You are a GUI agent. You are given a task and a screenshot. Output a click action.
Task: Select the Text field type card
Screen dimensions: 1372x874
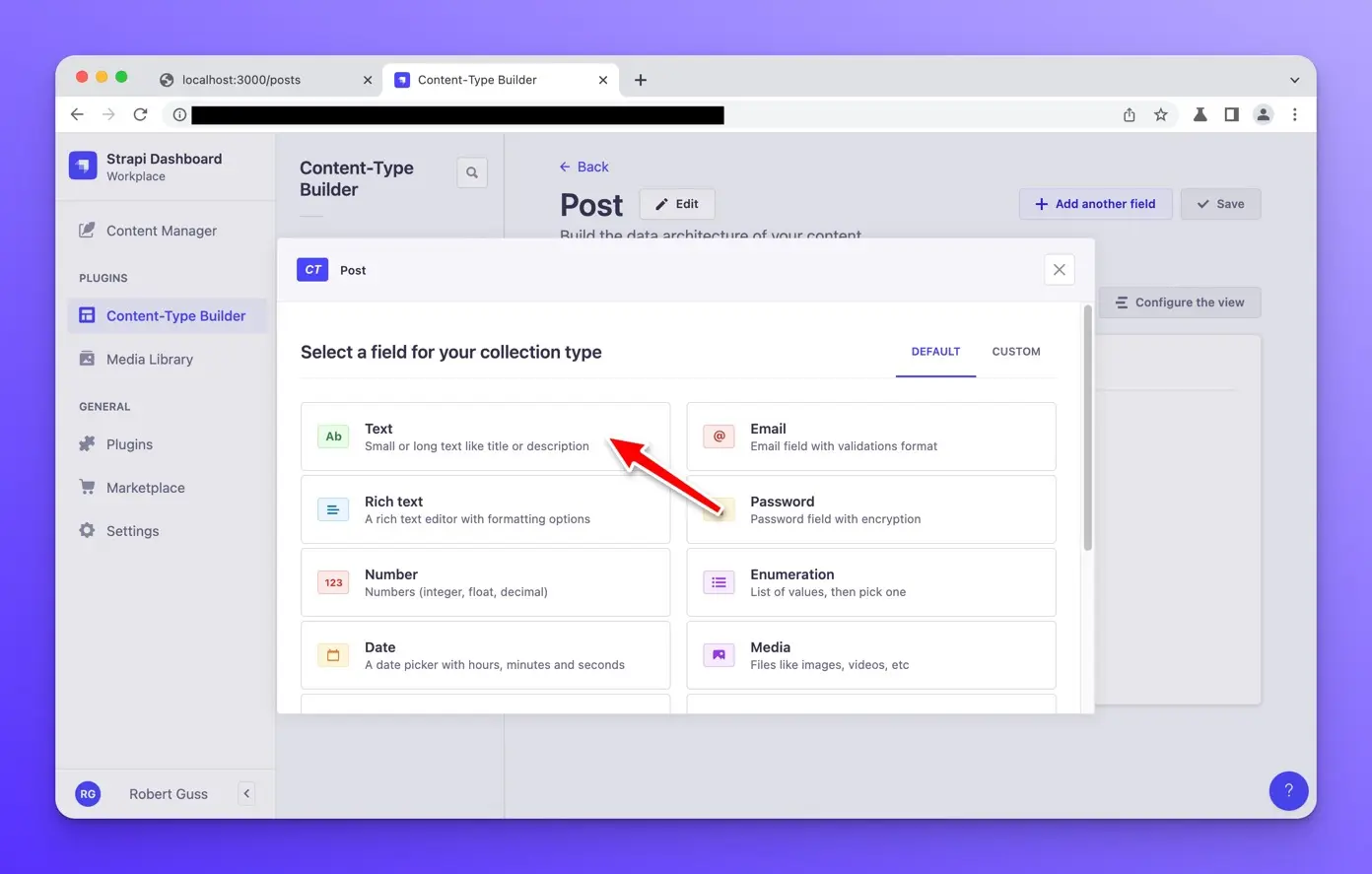point(485,437)
